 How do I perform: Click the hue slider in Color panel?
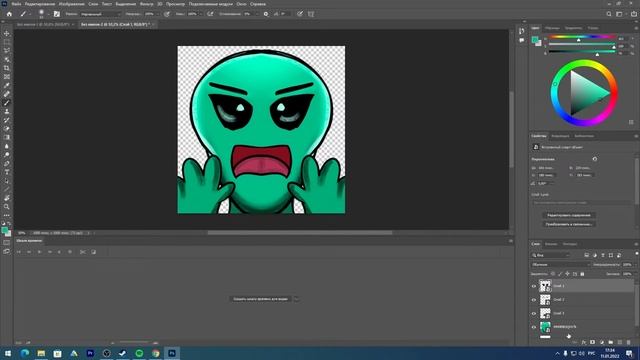click(x=582, y=37)
